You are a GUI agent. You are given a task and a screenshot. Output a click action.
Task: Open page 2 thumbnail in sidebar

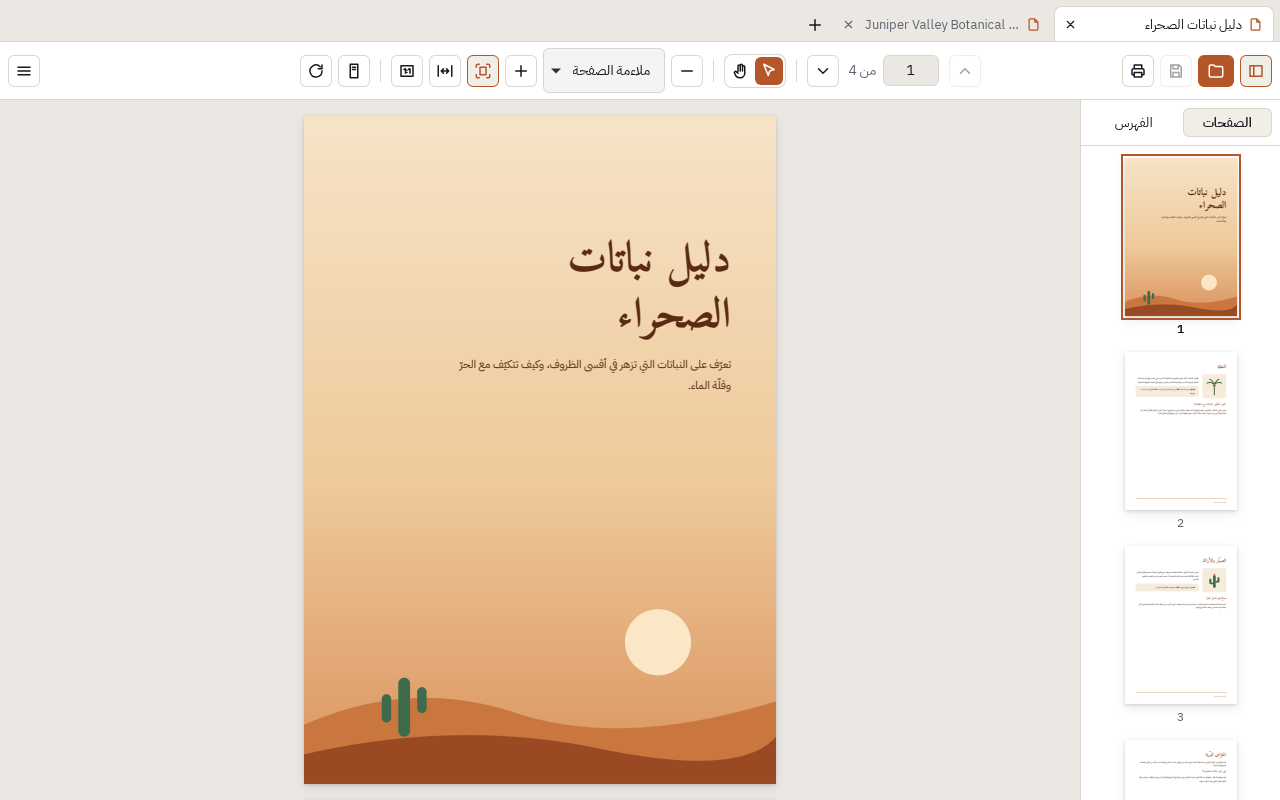[1181, 431]
